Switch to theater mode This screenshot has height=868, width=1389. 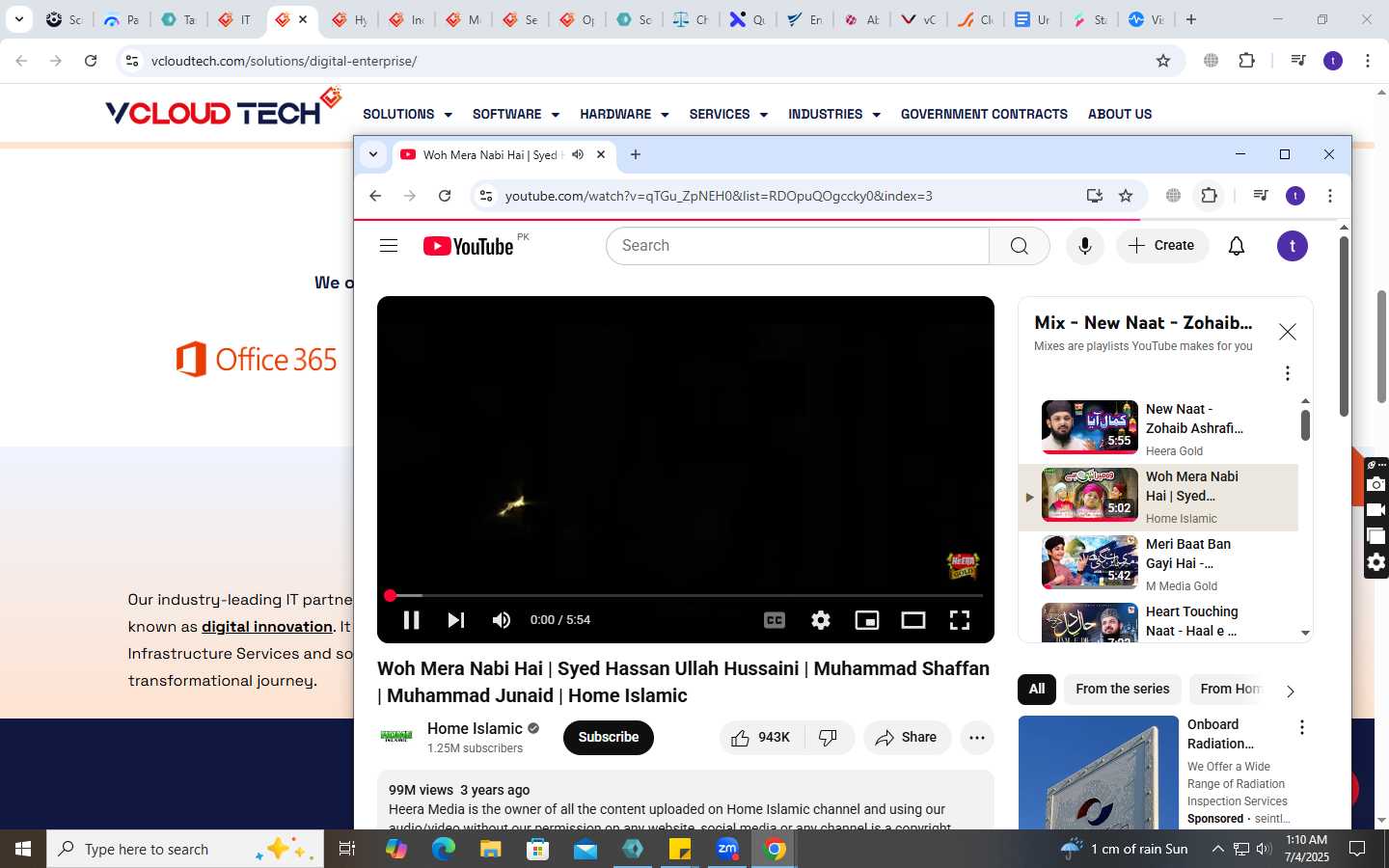coord(913,620)
